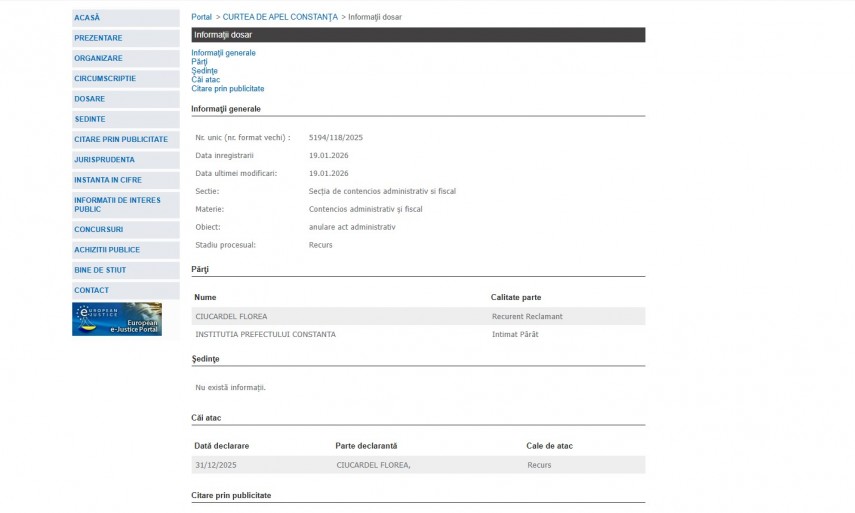
Task: Jump to the Căi atac anchor link
Action: tap(205, 80)
